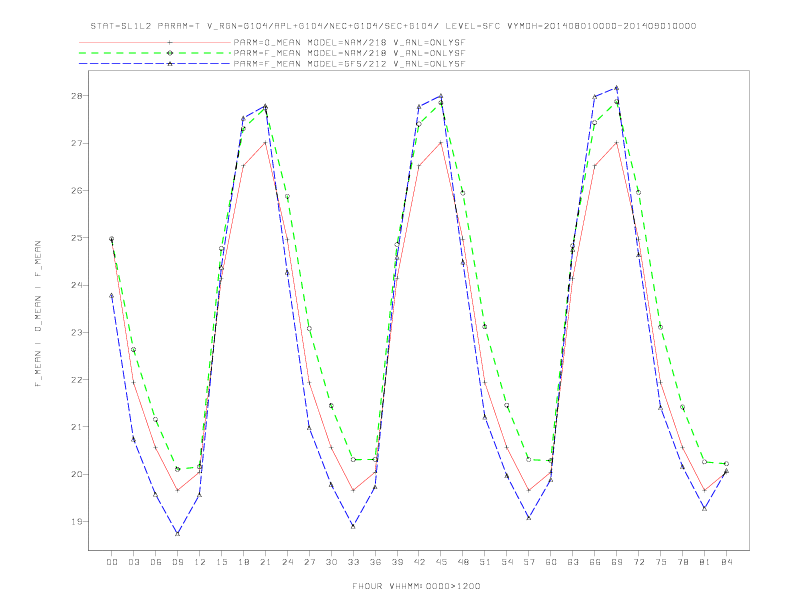The height and width of the screenshot is (612, 792).
Task: Click blue GFS triangle marker at hour 33 minimum
Action: (x=353, y=527)
